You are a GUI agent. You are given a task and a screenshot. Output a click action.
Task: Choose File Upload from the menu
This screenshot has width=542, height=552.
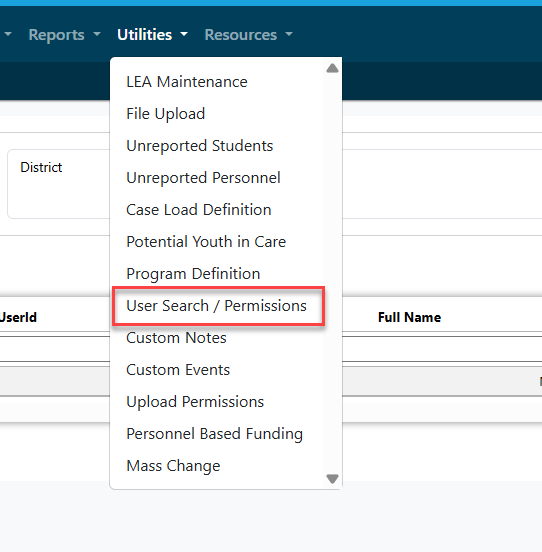pos(165,114)
